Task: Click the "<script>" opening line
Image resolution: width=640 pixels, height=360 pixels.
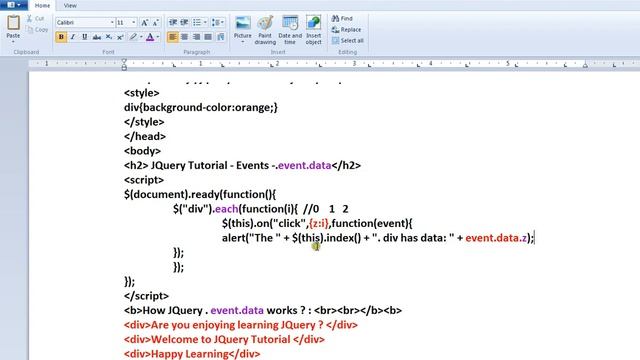Action: pyautogui.click(x=144, y=180)
